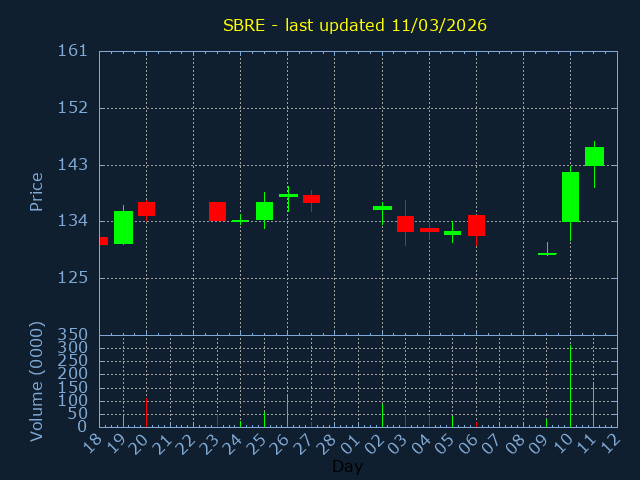This screenshot has width=640, height=480.
Task: Select the tallest green volume bar on day 10
Action: click(x=570, y=386)
